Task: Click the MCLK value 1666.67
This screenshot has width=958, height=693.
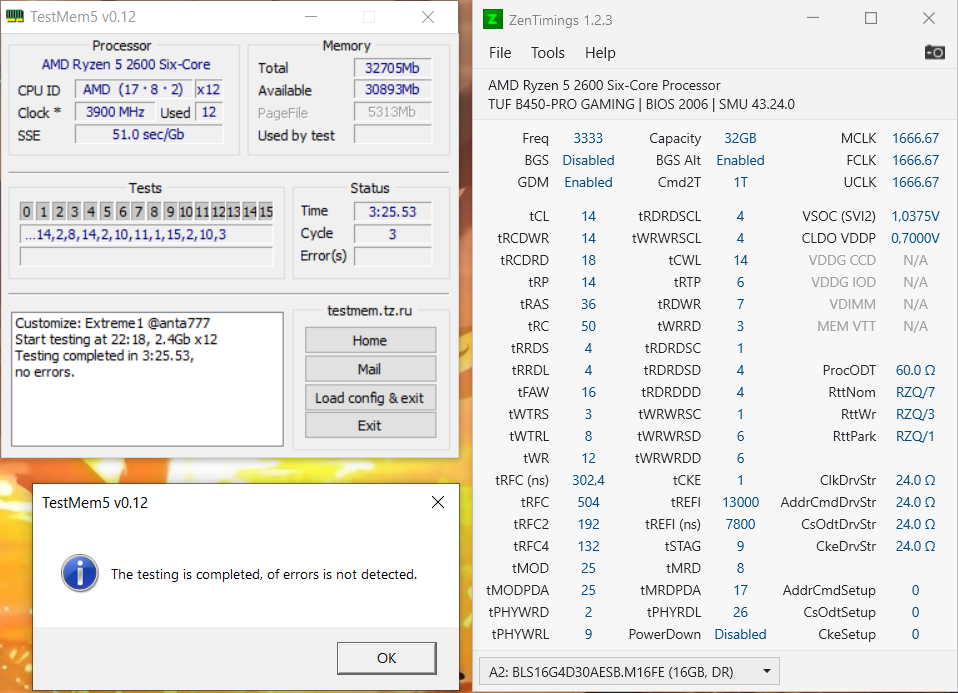Action: 915,138
